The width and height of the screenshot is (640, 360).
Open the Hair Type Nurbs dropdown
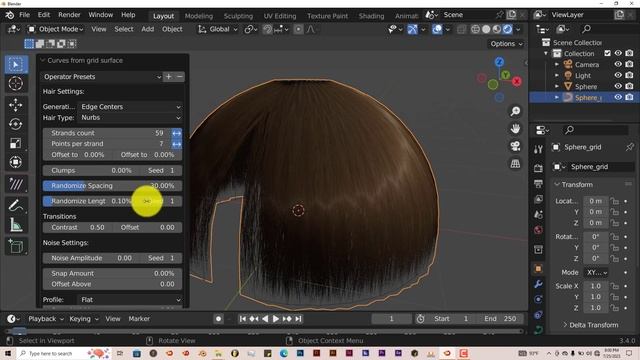coord(130,118)
